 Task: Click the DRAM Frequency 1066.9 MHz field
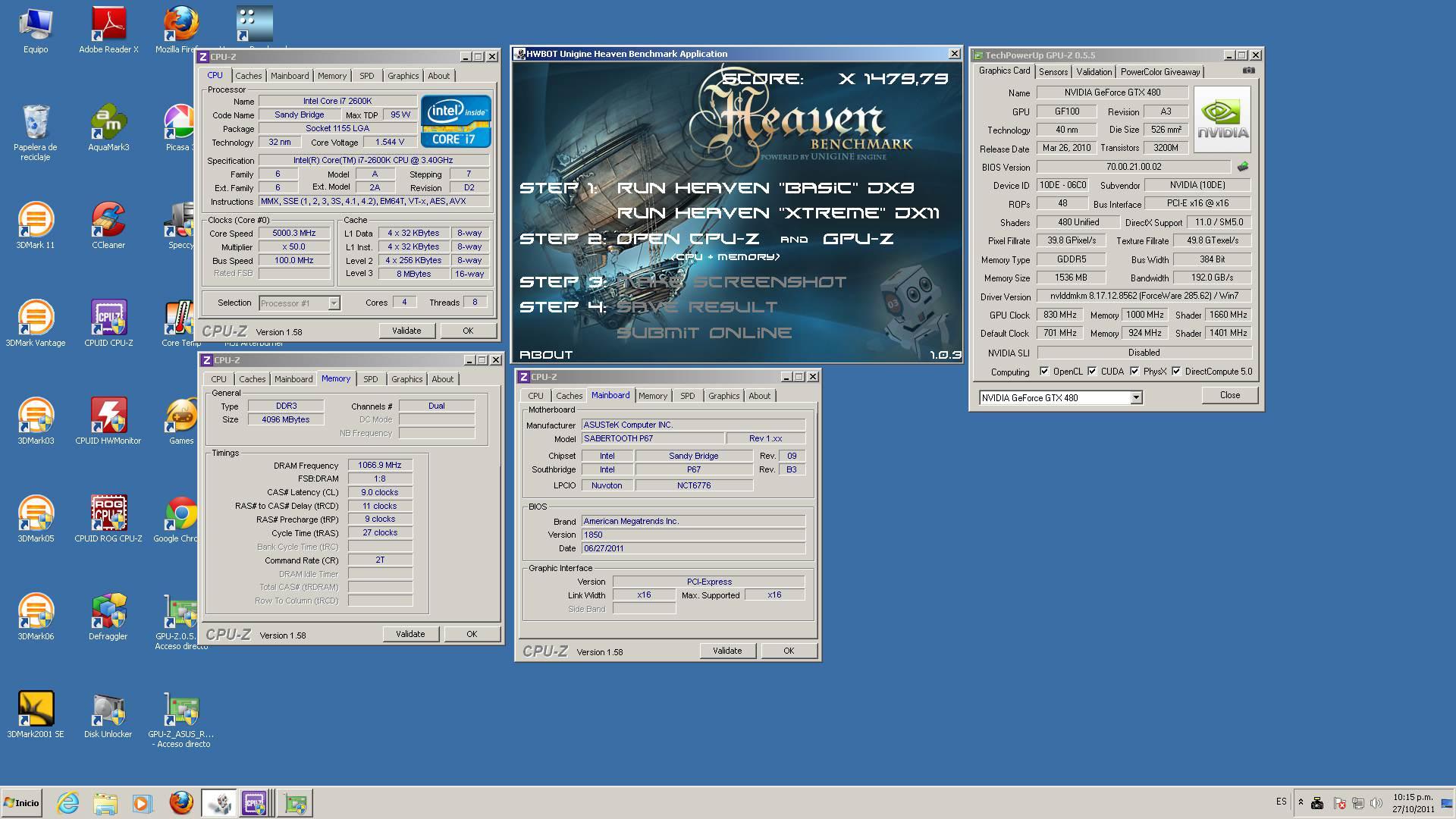pos(380,465)
